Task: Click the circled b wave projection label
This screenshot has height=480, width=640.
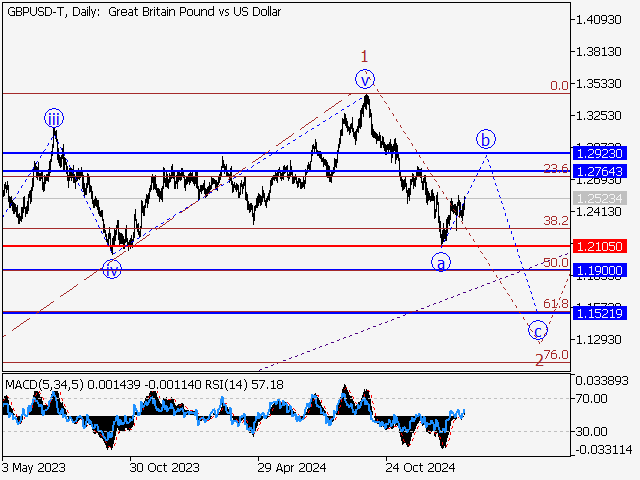Action: coord(486,139)
